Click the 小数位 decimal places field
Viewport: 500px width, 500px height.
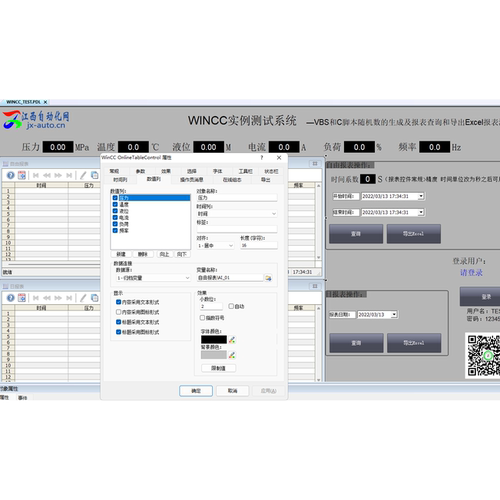(212, 306)
